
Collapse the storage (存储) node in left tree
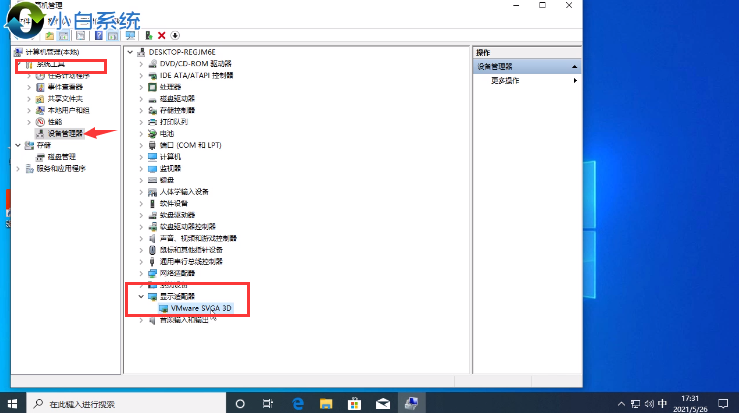[18, 145]
